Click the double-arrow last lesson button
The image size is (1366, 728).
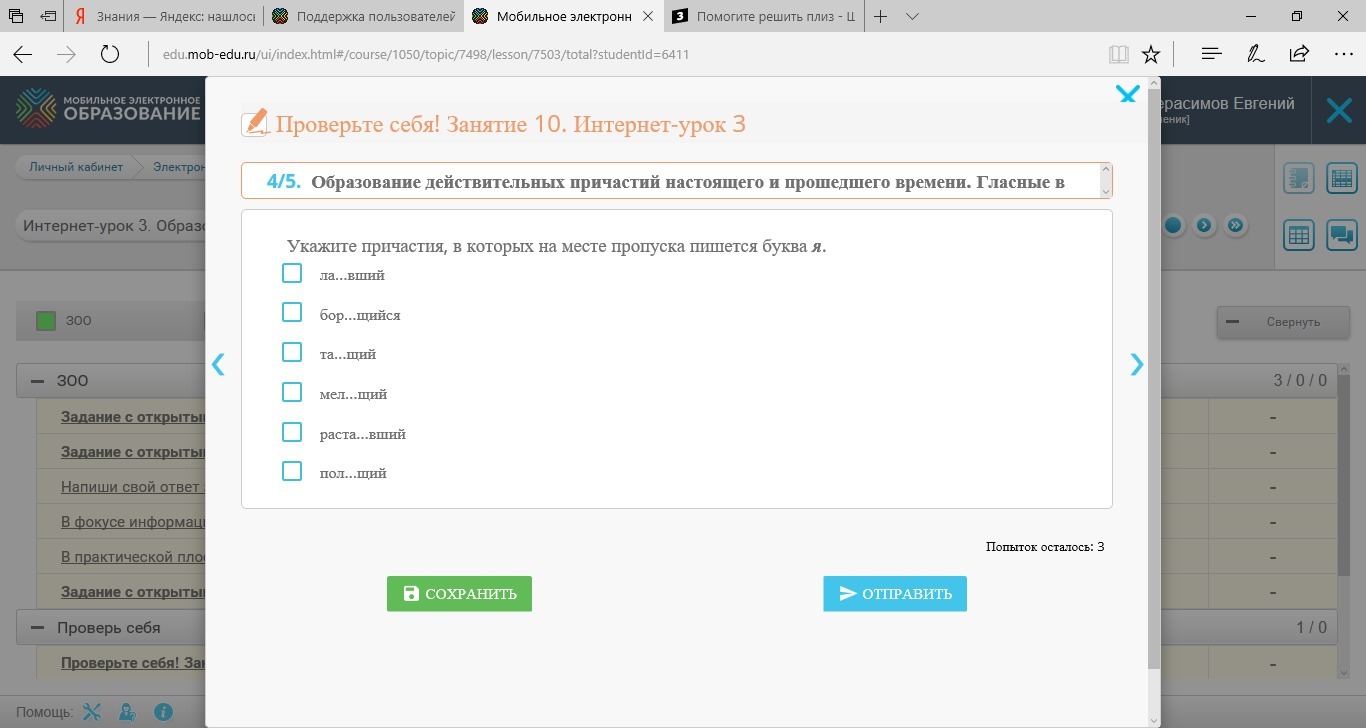pos(1237,225)
